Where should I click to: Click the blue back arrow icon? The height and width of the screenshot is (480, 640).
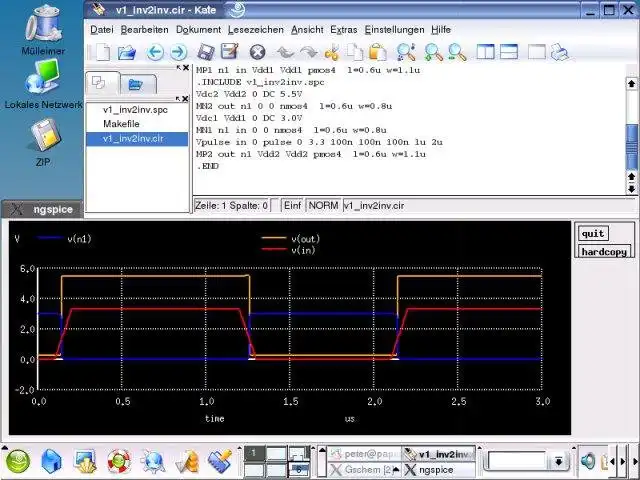[155, 53]
